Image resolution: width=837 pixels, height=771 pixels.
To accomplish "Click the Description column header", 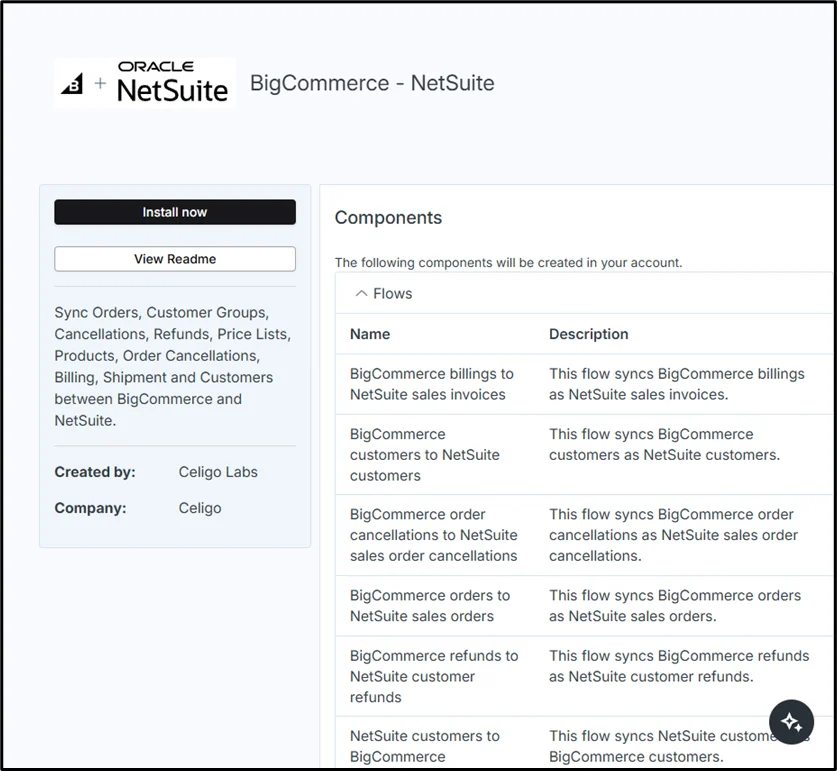I will [588, 334].
